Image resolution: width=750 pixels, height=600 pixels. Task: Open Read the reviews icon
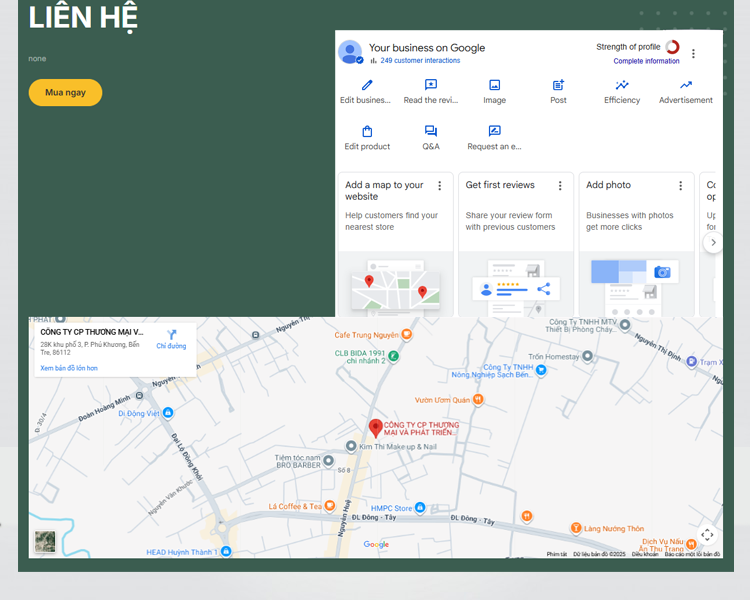pyautogui.click(x=431, y=85)
